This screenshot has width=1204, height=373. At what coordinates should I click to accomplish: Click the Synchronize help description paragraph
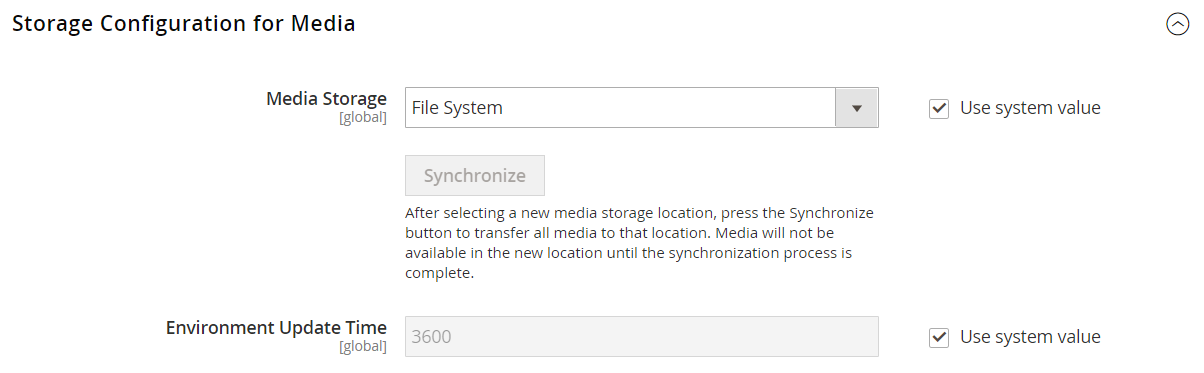tap(640, 243)
